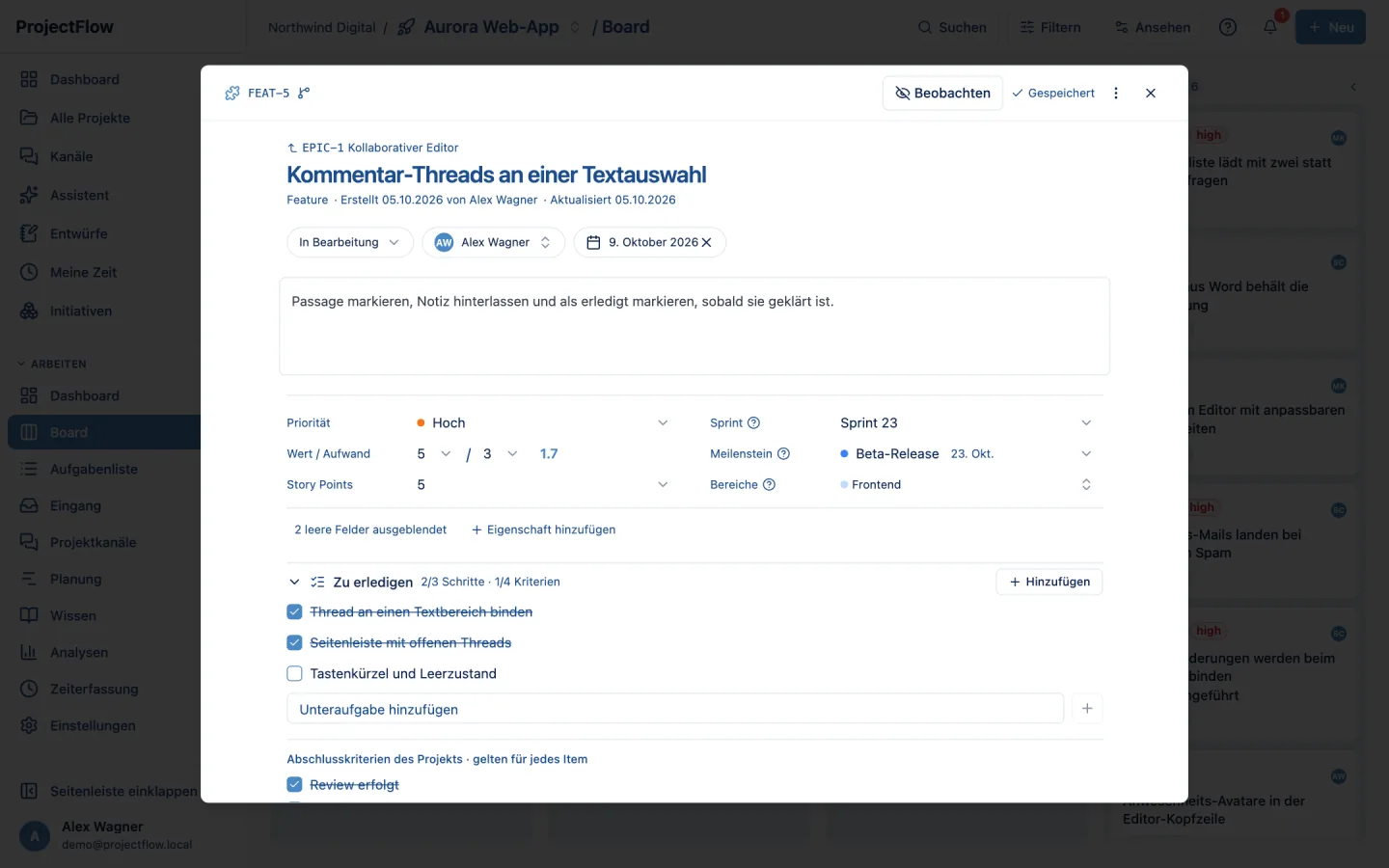This screenshot has width=1389, height=868.
Task: Collapse the 'Zu erledigen' section
Action: 294,582
